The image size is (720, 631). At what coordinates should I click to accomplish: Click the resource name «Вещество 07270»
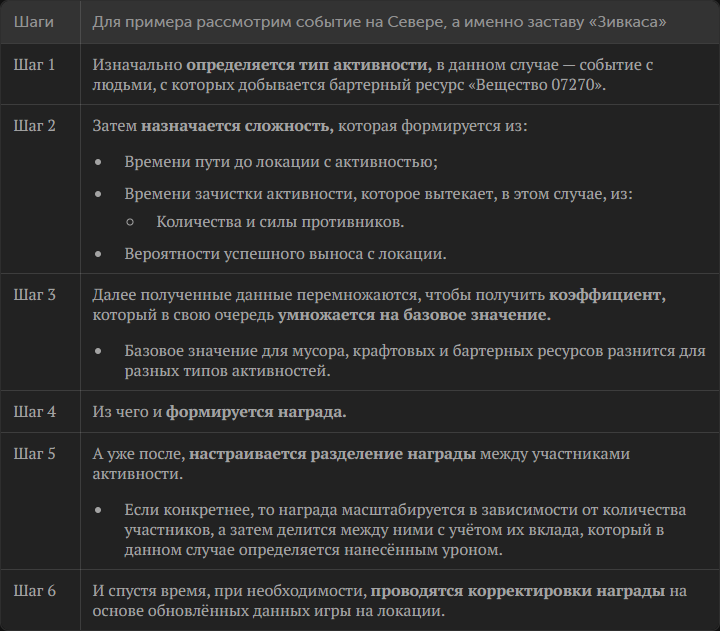[x=534, y=85]
